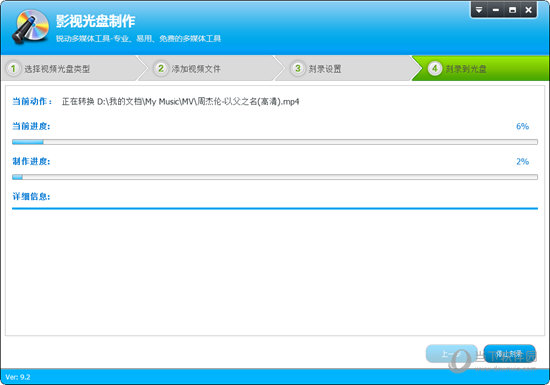The height and width of the screenshot is (385, 550).
Task: Click the 当前进度 label
Action: (31, 126)
